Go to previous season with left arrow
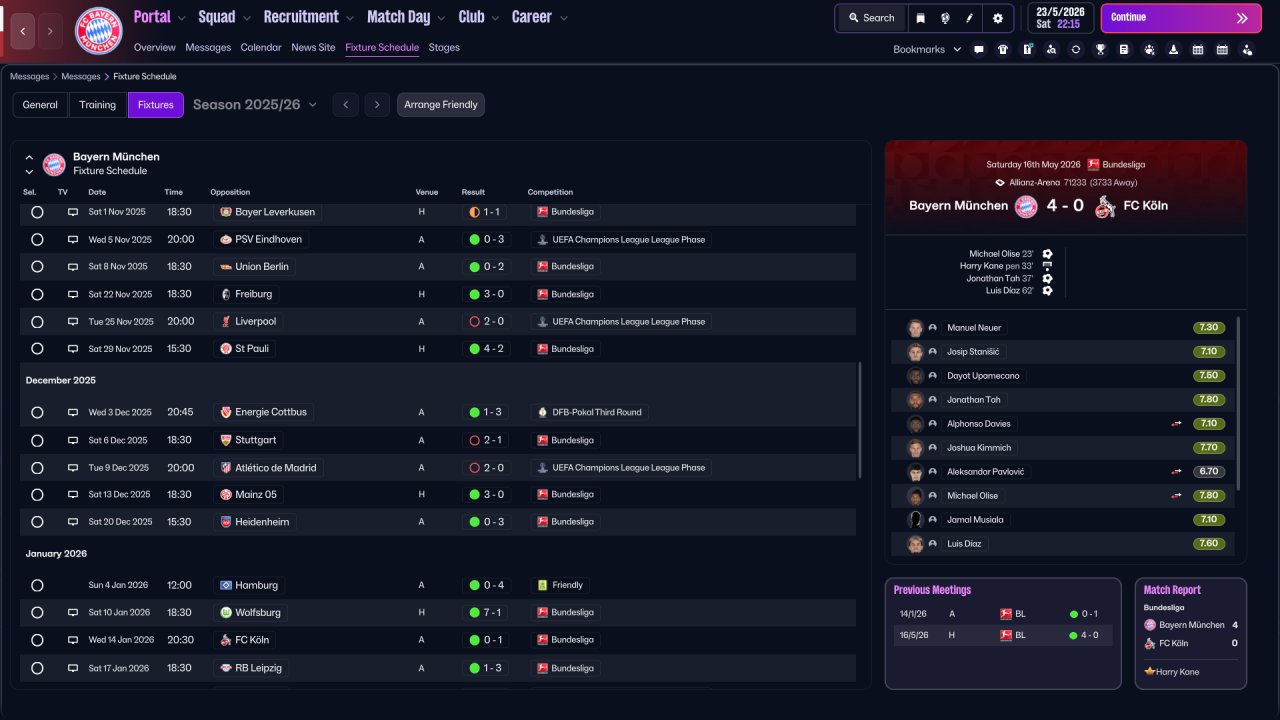This screenshot has height=720, width=1280. coord(345,105)
